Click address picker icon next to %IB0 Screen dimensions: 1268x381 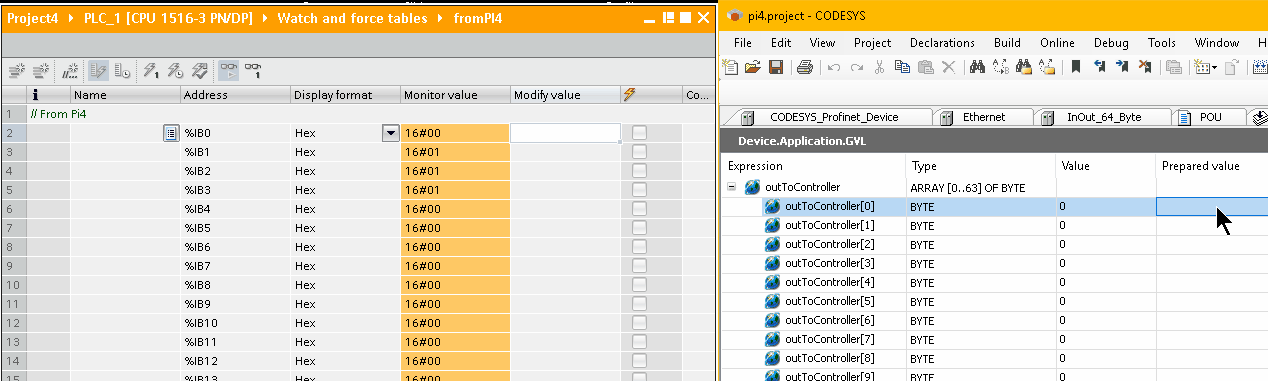click(171, 133)
